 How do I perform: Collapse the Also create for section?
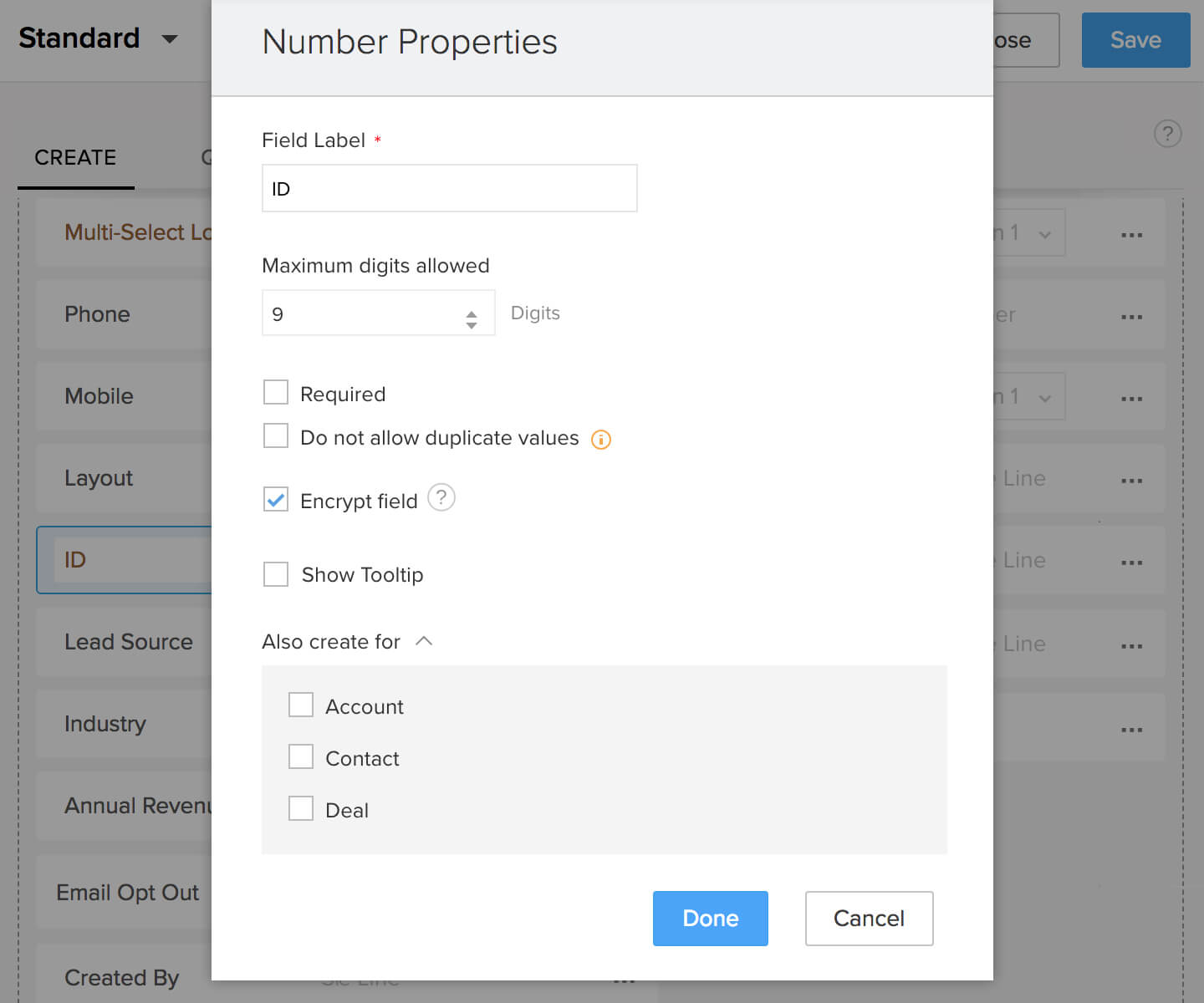424,641
